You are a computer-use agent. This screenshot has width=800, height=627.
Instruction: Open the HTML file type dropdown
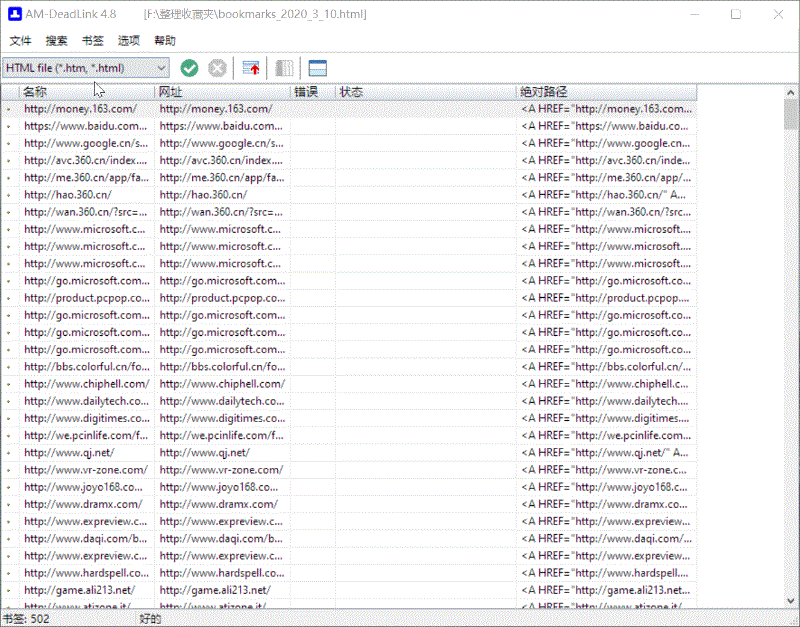coord(86,68)
